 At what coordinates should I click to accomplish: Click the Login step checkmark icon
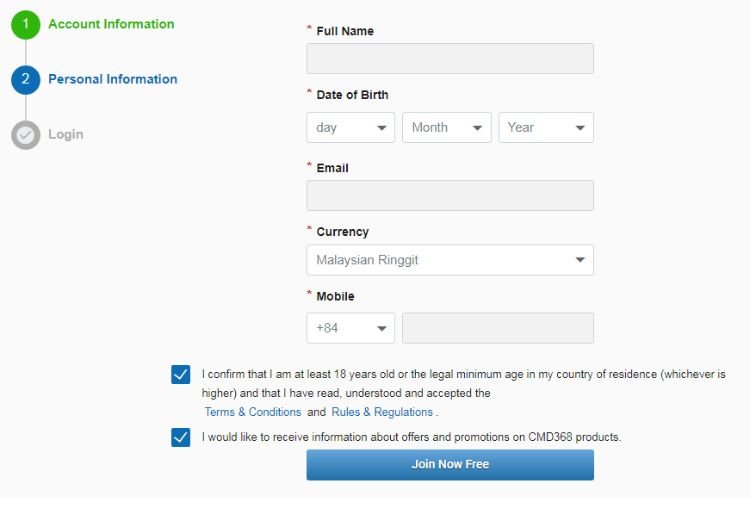[26, 134]
